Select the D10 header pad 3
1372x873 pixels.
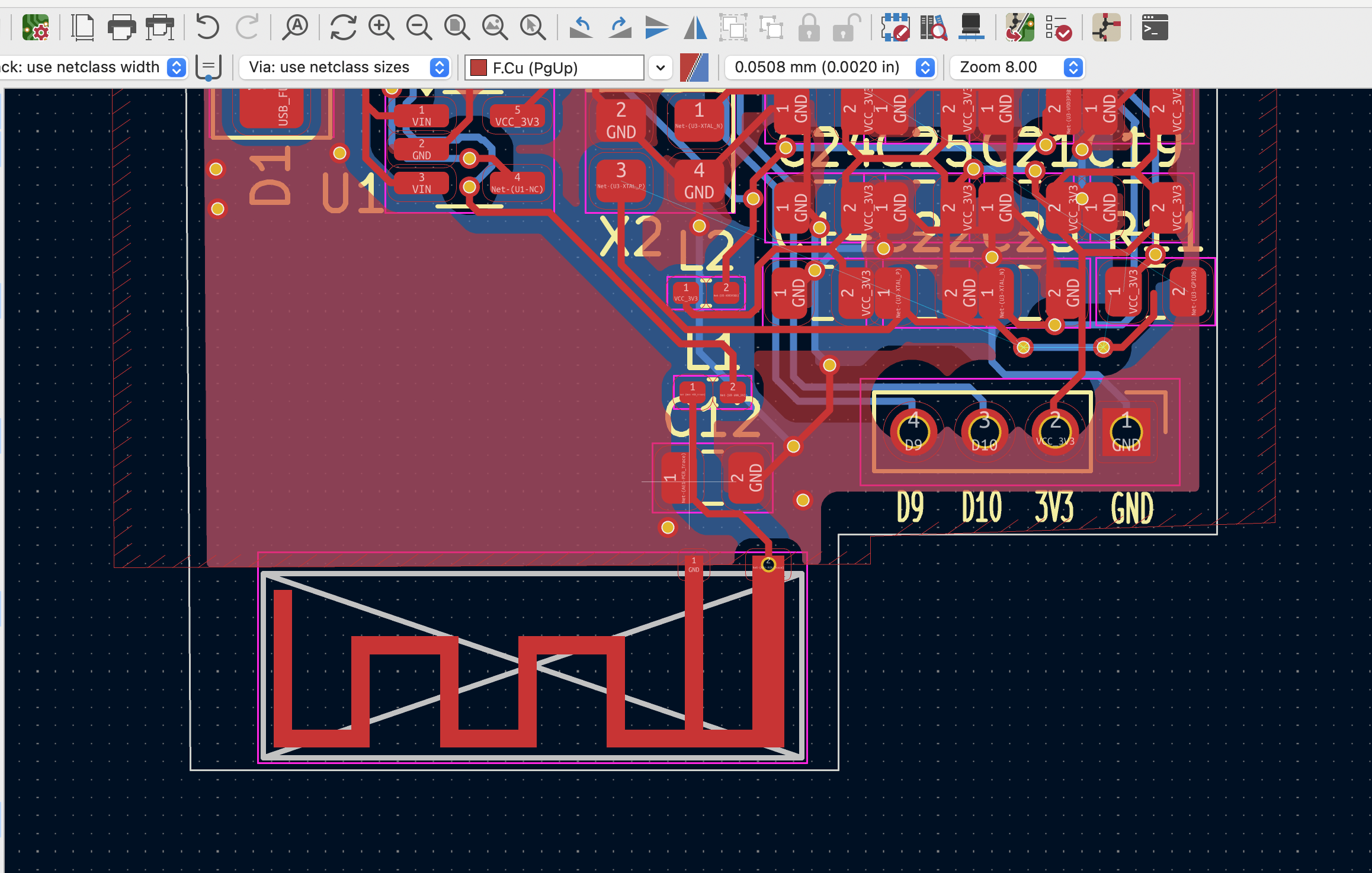click(x=985, y=432)
